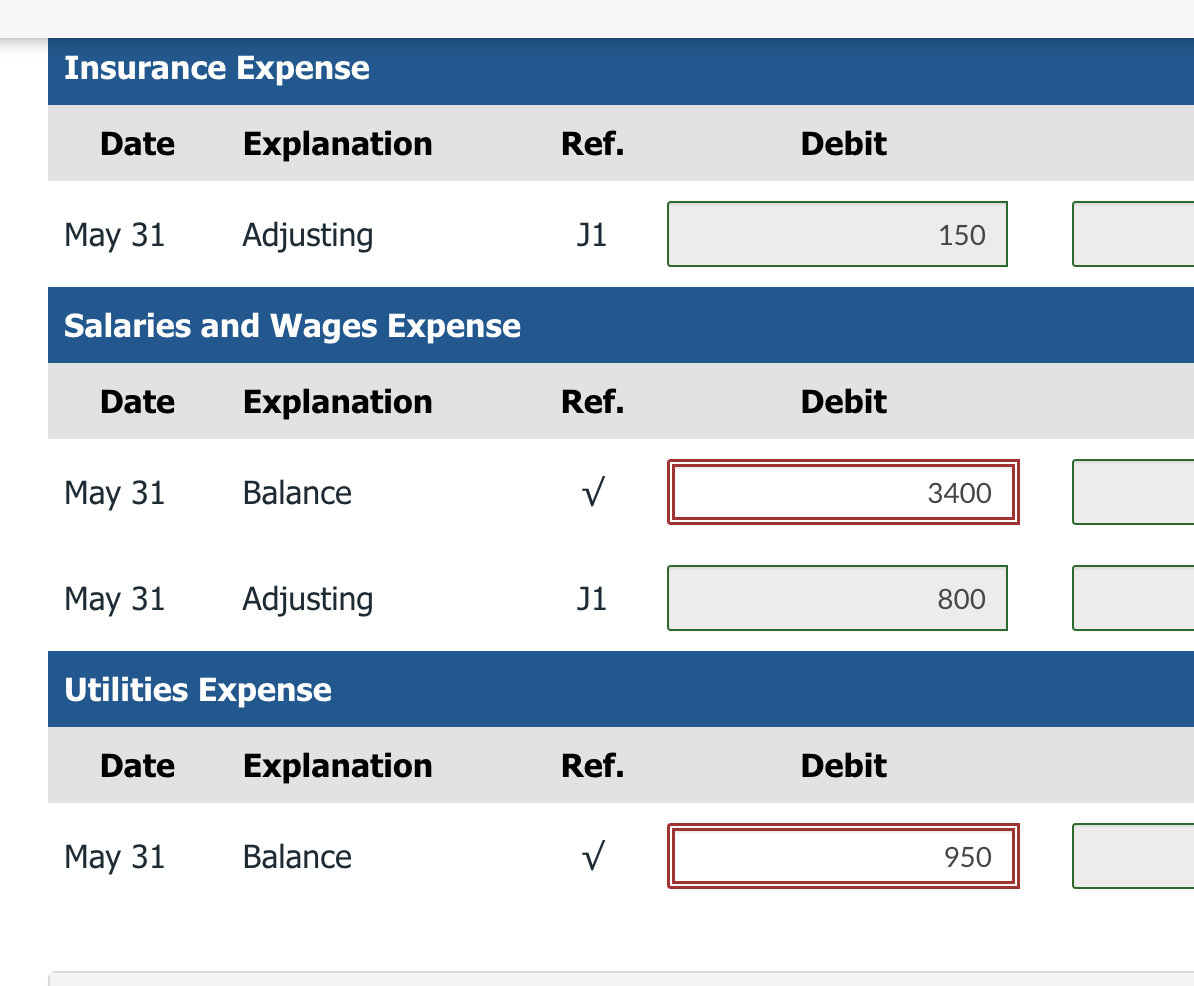Click the Adjusting debit field showing 800

[x=836, y=598]
